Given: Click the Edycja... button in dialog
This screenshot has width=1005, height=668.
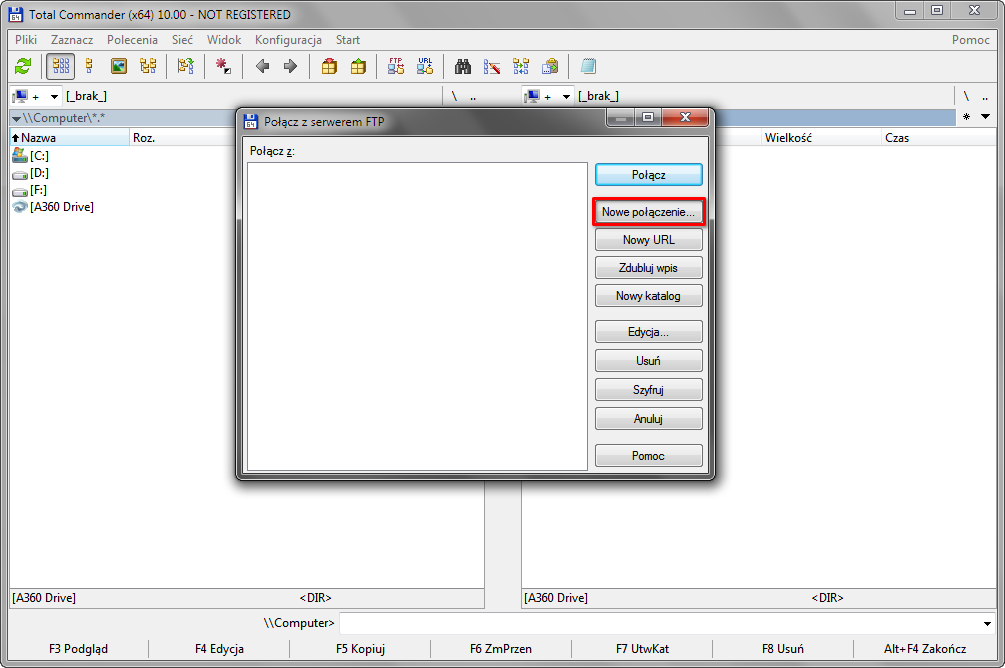Looking at the screenshot, I should pos(649,332).
